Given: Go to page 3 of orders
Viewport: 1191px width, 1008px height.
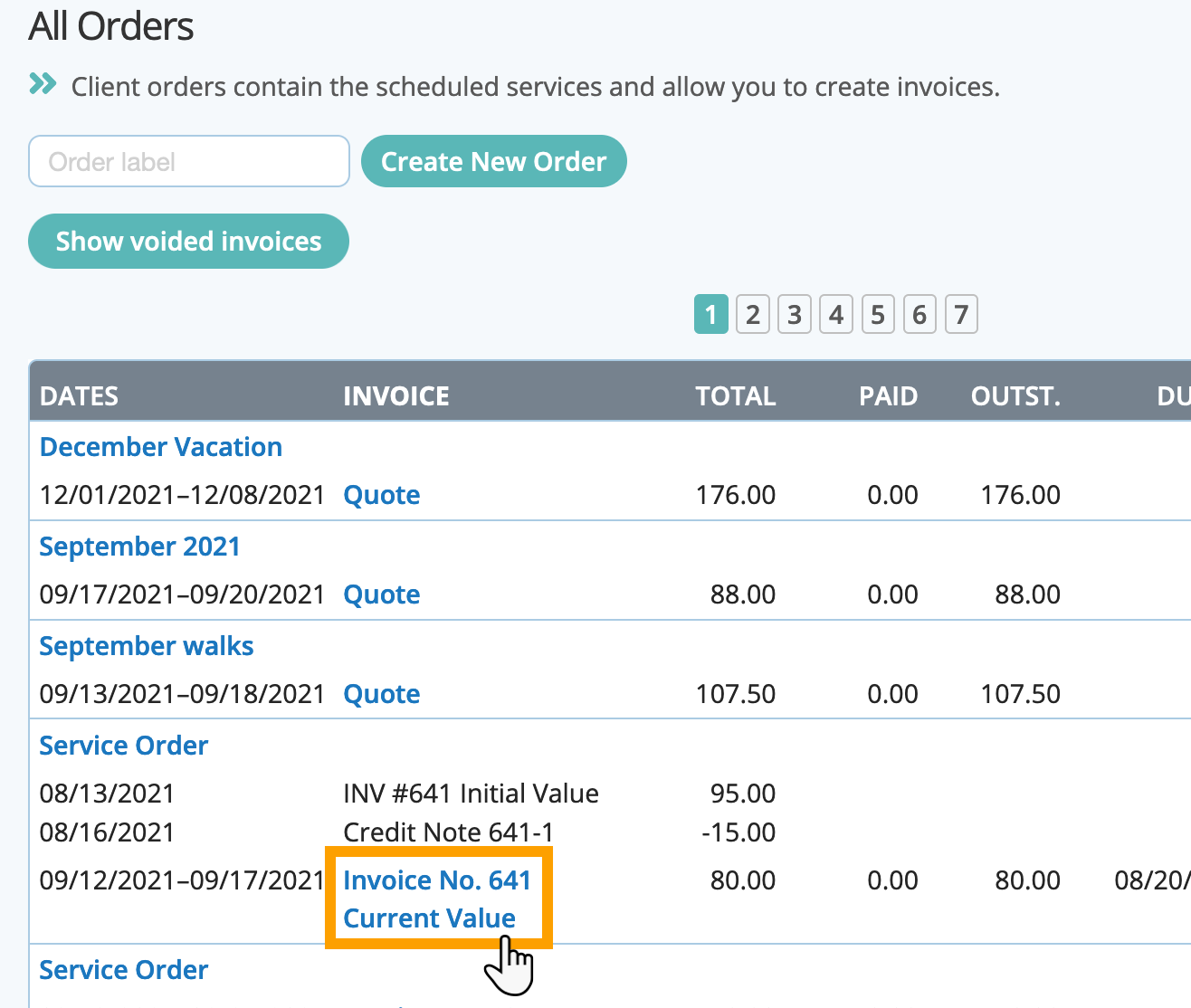Looking at the screenshot, I should [794, 315].
